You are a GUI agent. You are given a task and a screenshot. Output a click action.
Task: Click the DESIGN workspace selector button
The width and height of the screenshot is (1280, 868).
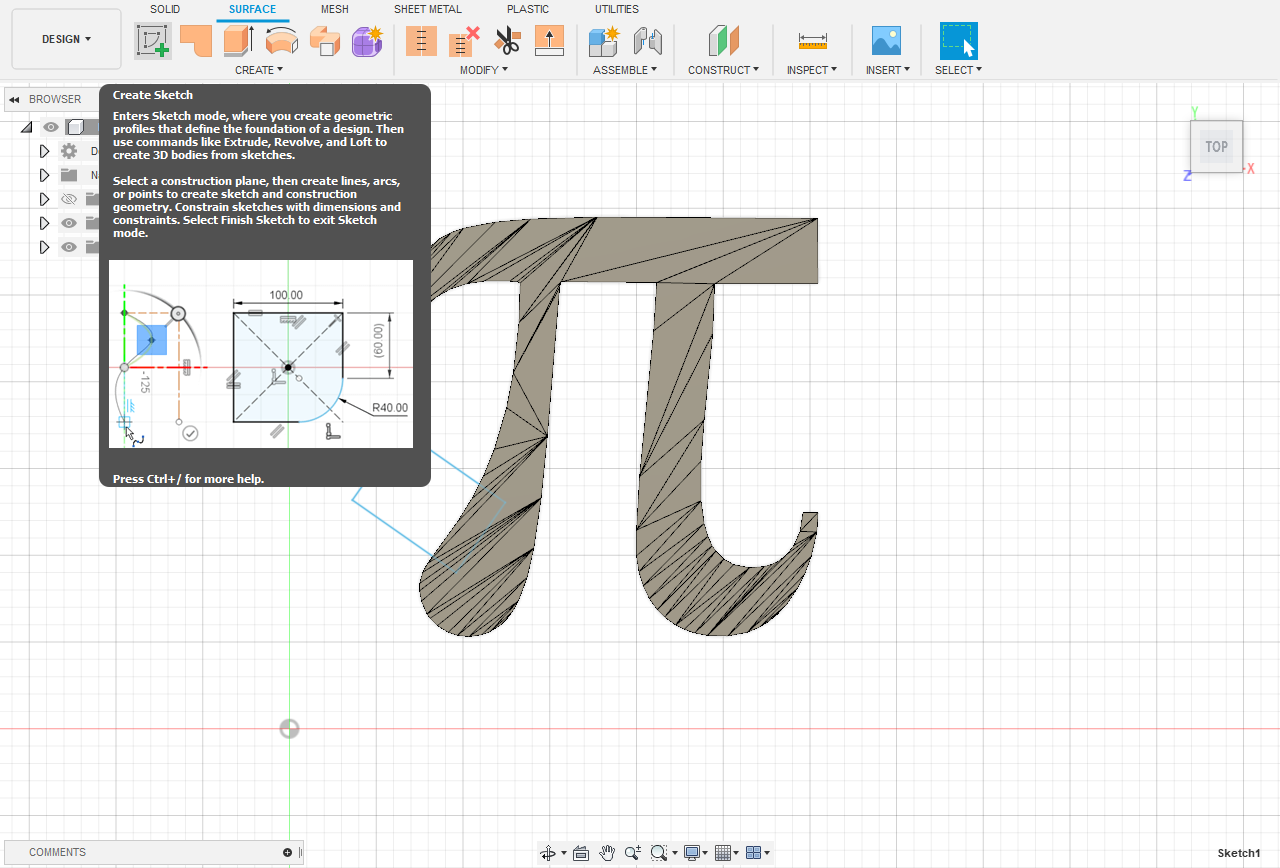click(x=66, y=38)
